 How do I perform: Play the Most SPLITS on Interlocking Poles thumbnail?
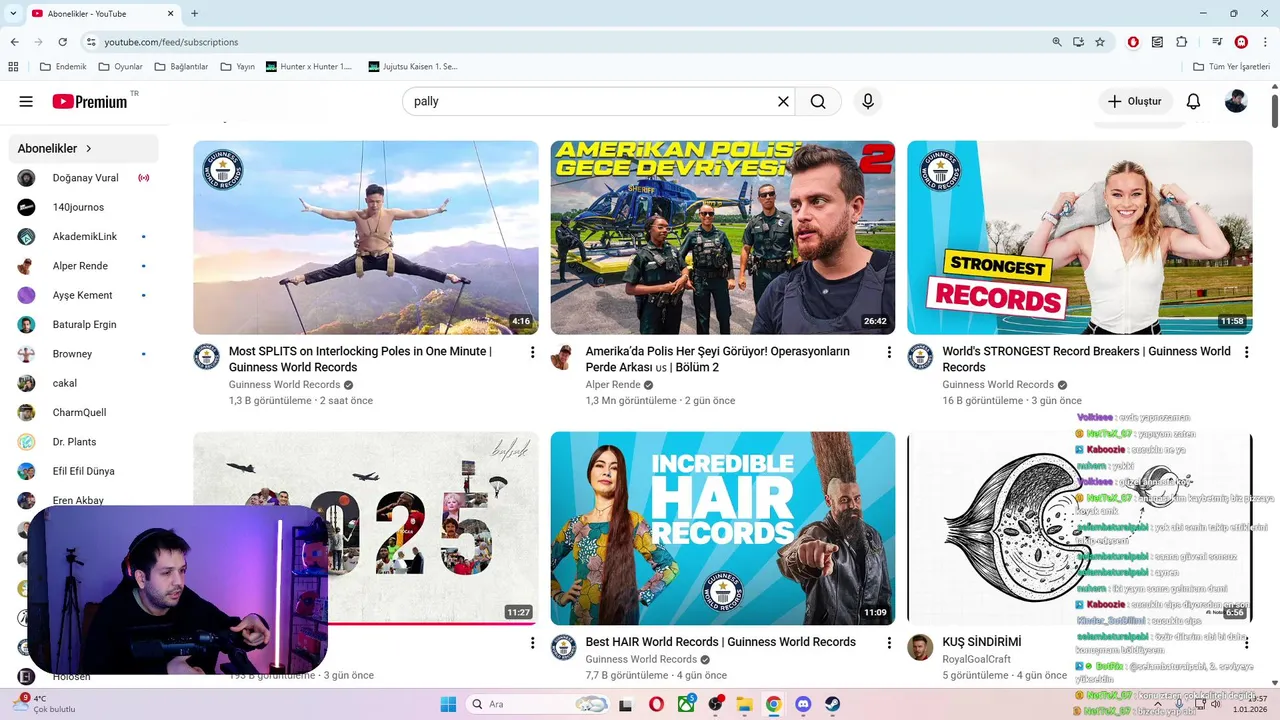(x=366, y=237)
